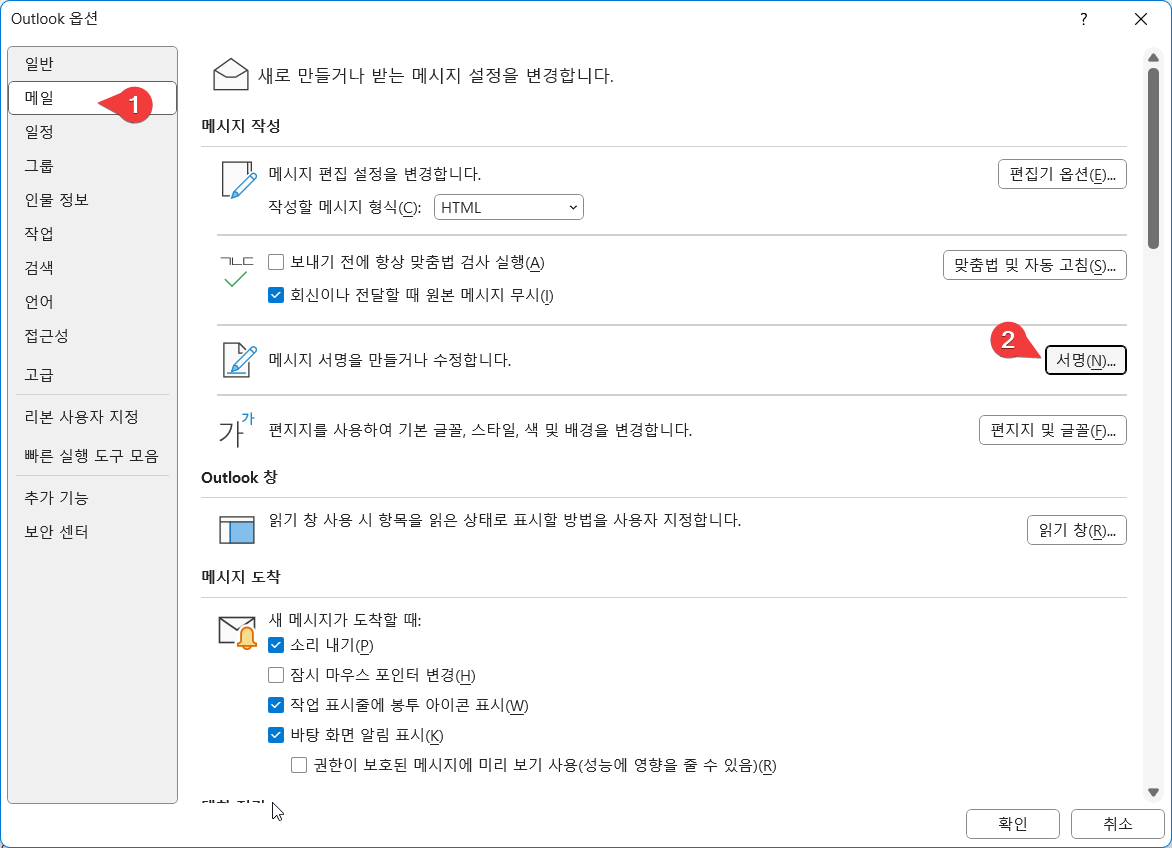Image resolution: width=1172 pixels, height=848 pixels.
Task: Click the spell check checkmark icon
Action: [x=236, y=272]
